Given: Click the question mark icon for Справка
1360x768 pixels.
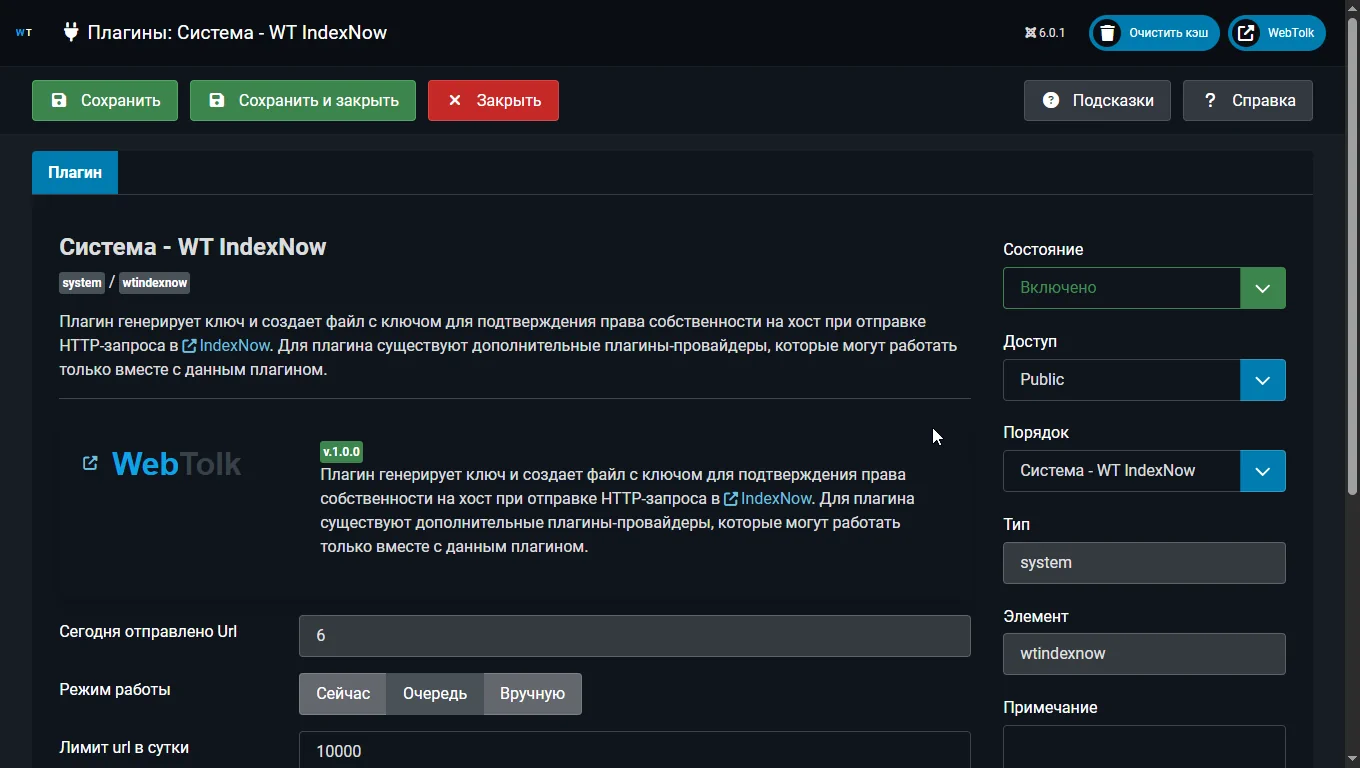Looking at the screenshot, I should point(1210,100).
